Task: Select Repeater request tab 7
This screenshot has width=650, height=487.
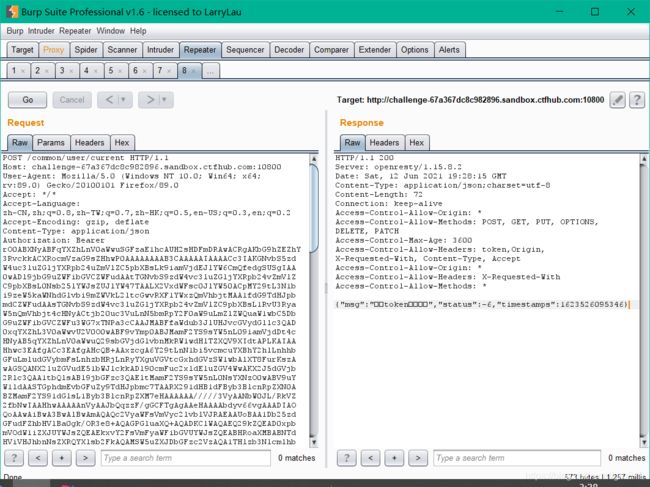Action: pyautogui.click(x=160, y=71)
